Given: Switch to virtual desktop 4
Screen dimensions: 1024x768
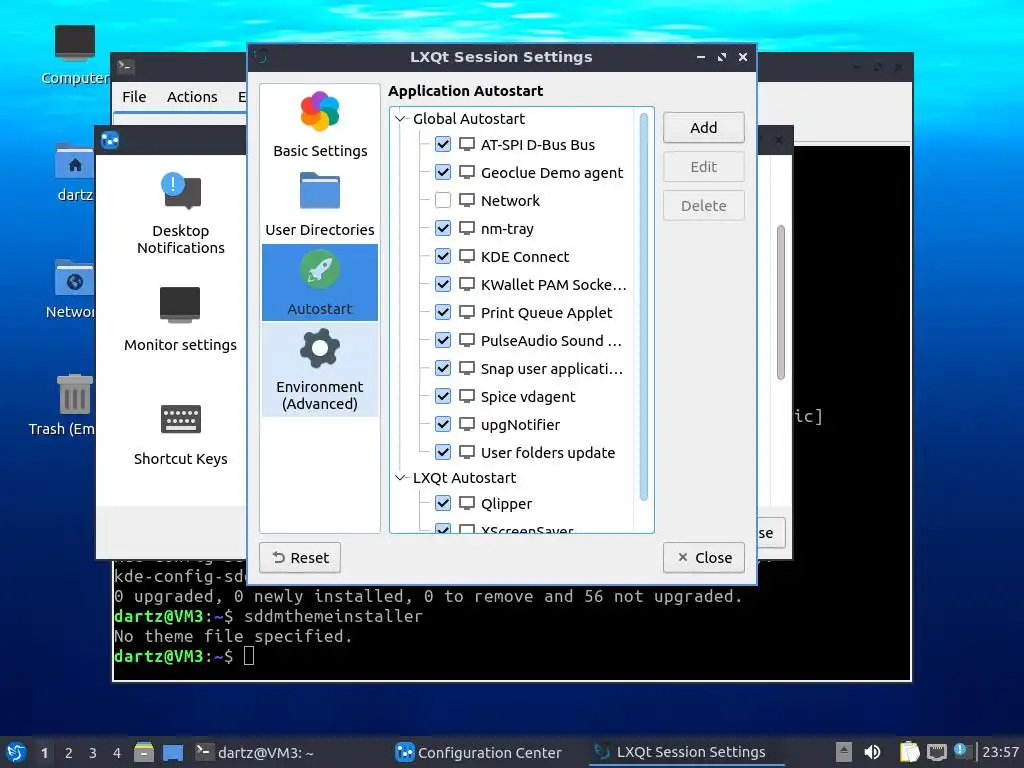Looking at the screenshot, I should tap(117, 753).
